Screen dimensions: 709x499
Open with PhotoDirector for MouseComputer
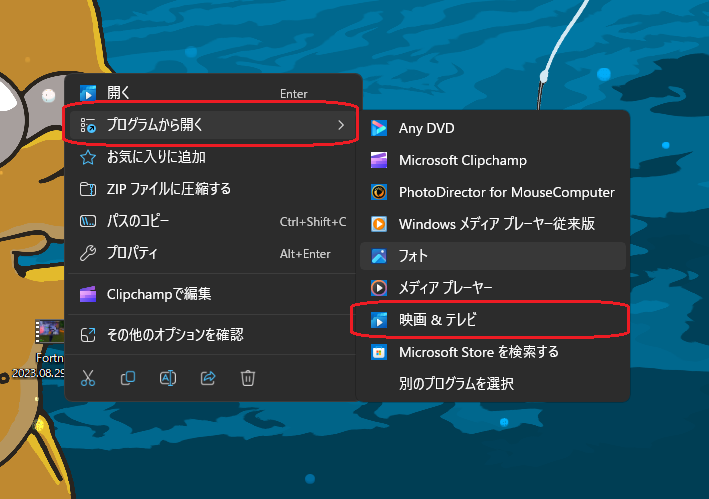(493, 192)
